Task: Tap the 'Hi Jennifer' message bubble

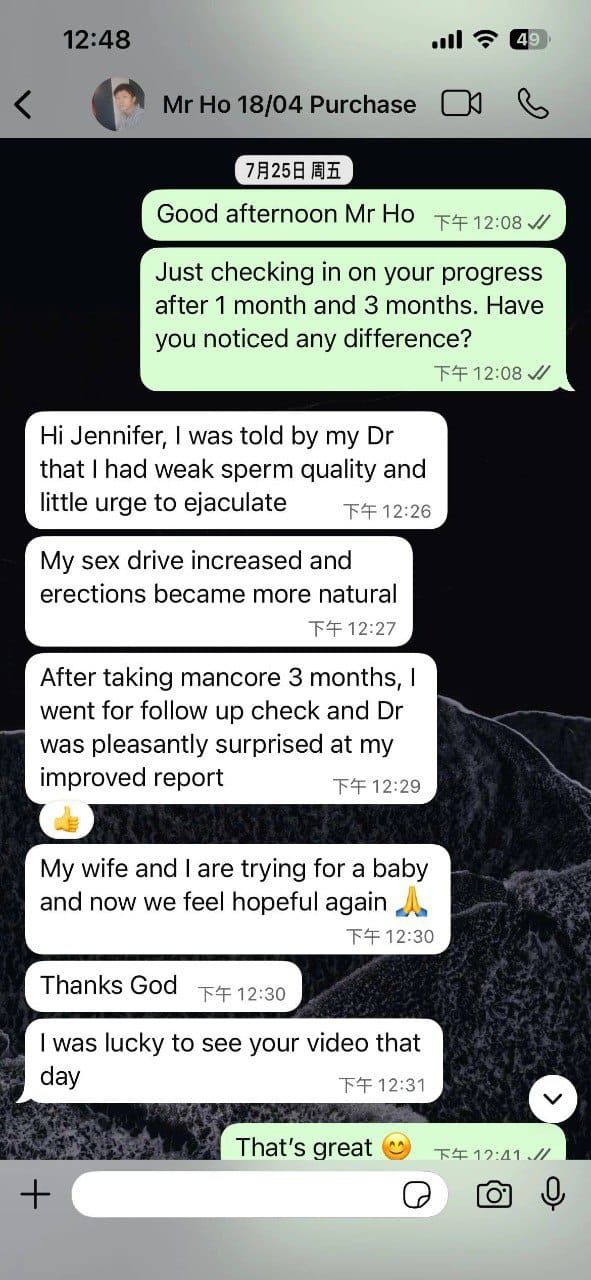Action: click(235, 470)
